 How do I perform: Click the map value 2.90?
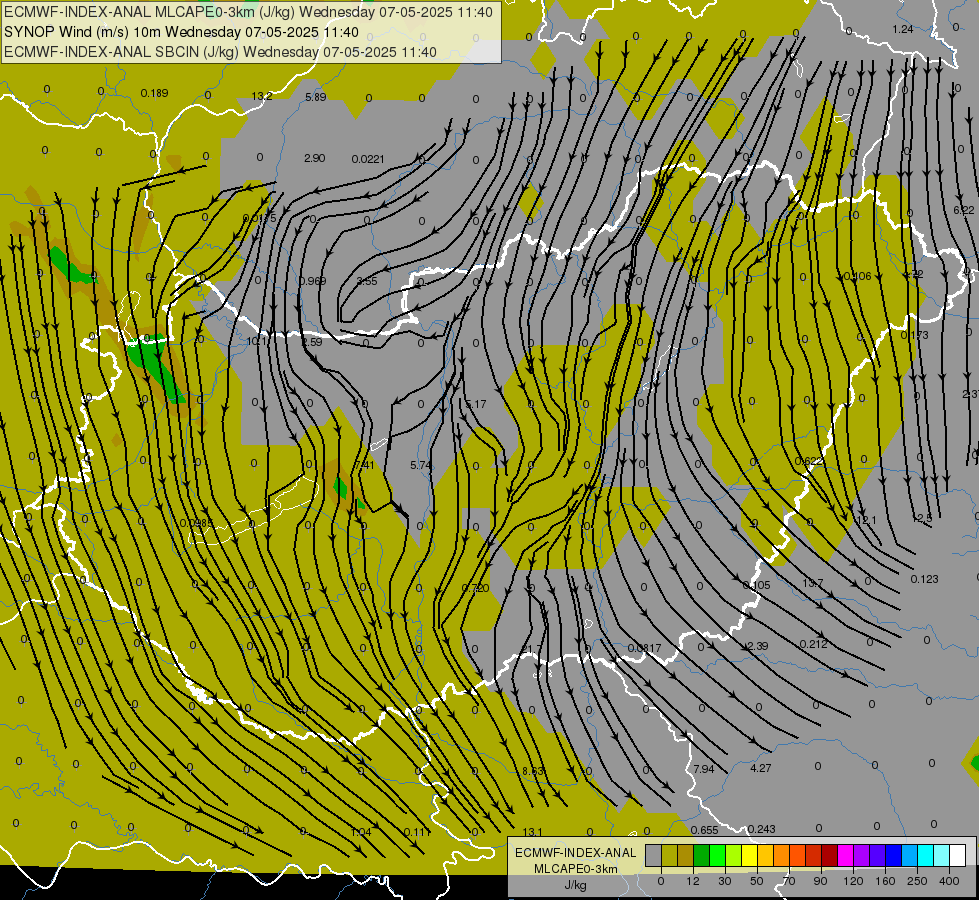tap(315, 158)
